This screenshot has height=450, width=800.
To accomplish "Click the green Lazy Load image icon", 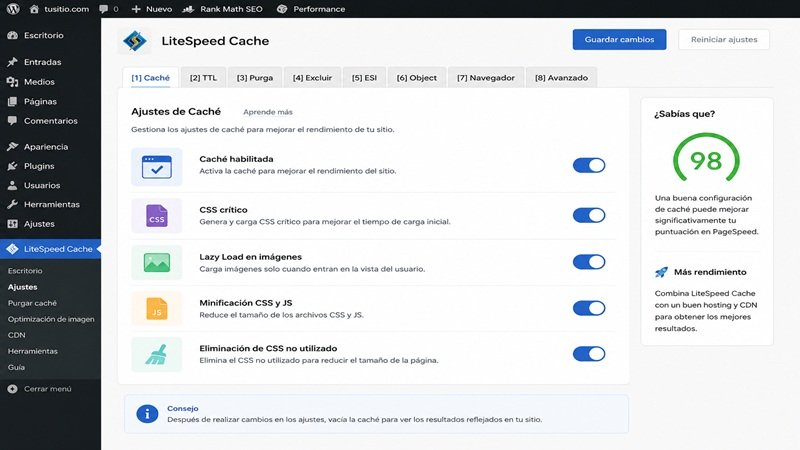I will pyautogui.click(x=157, y=262).
